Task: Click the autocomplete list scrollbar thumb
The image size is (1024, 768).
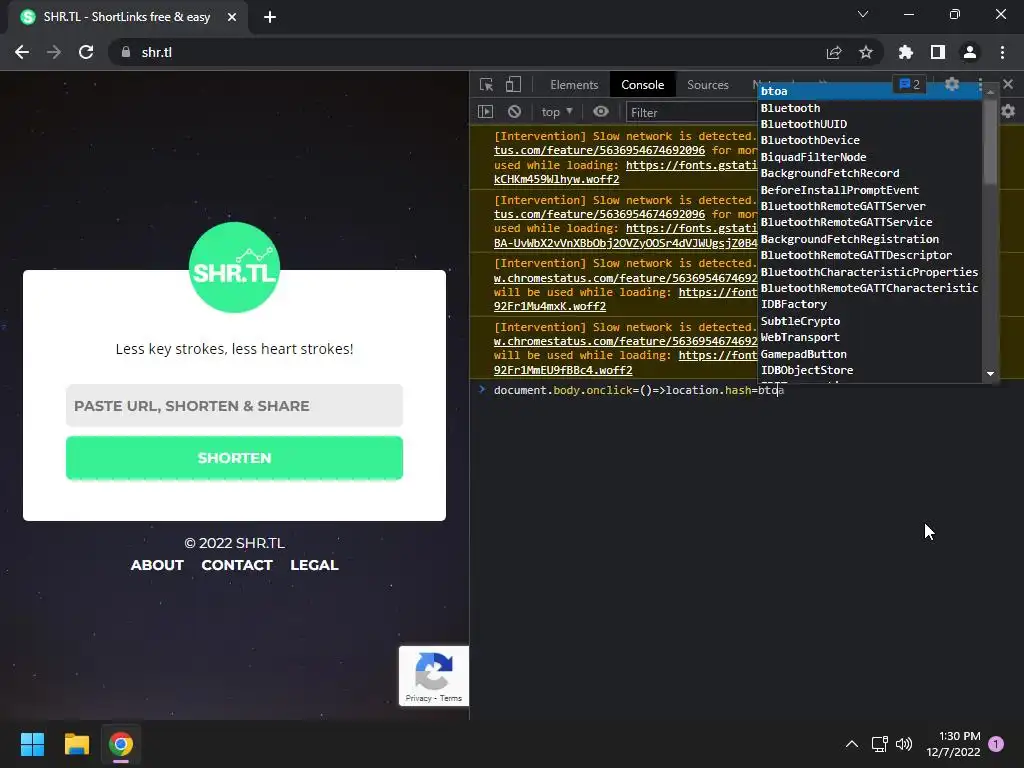Action: 990,140
